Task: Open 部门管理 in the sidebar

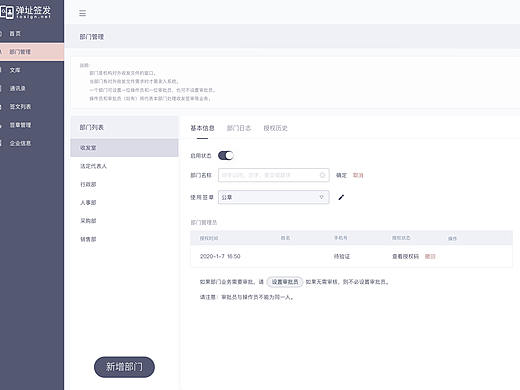Action: (32, 52)
